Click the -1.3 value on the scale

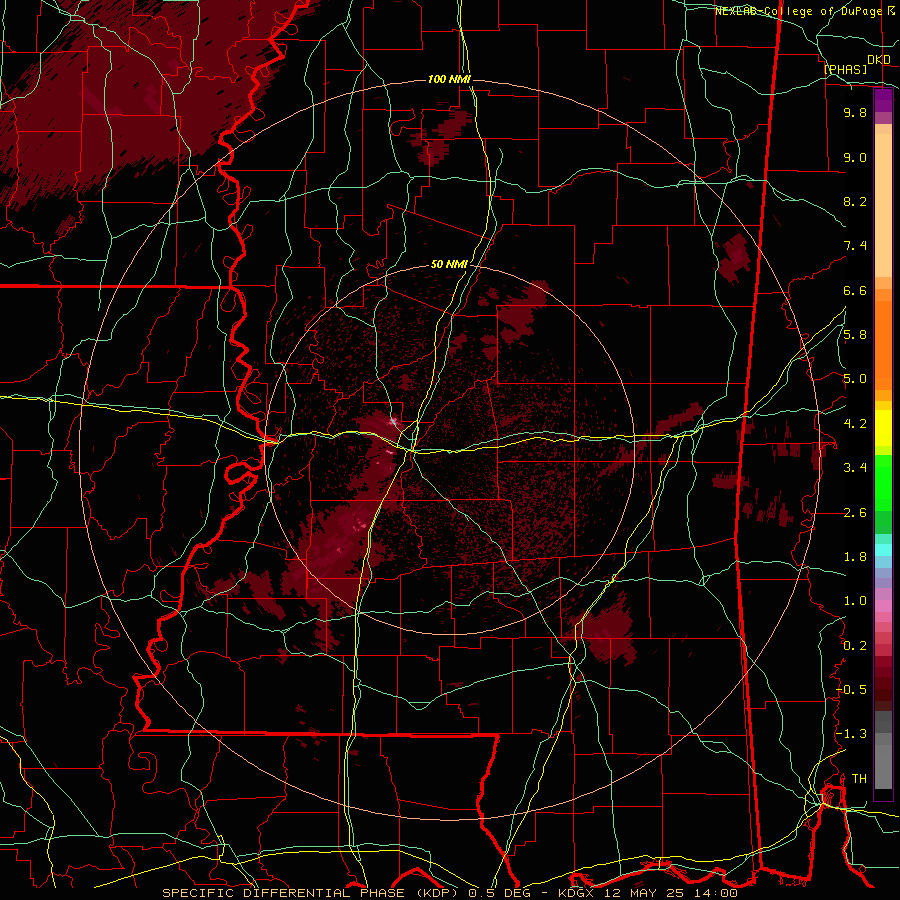click(851, 734)
